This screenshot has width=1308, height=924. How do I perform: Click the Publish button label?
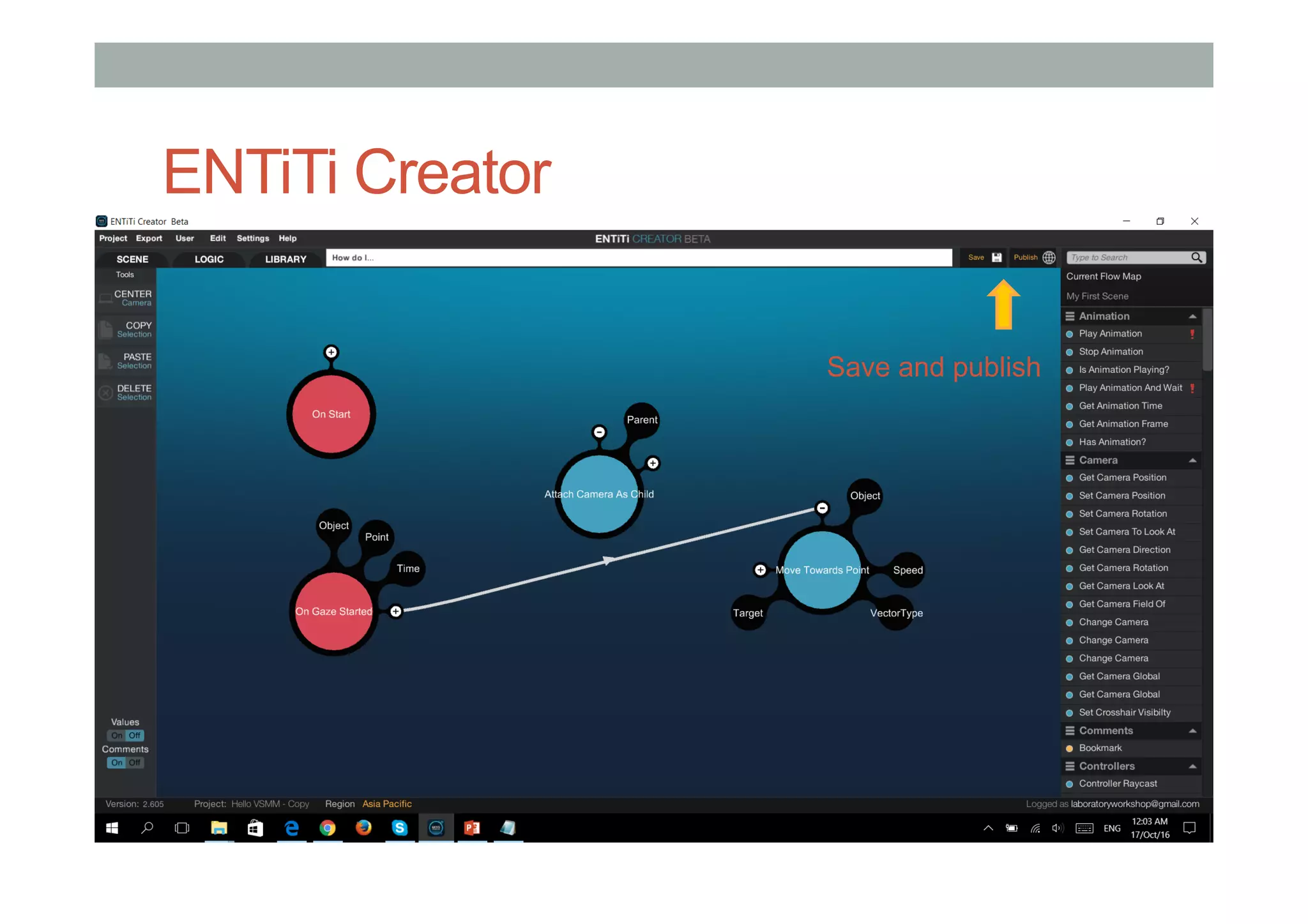point(1025,257)
